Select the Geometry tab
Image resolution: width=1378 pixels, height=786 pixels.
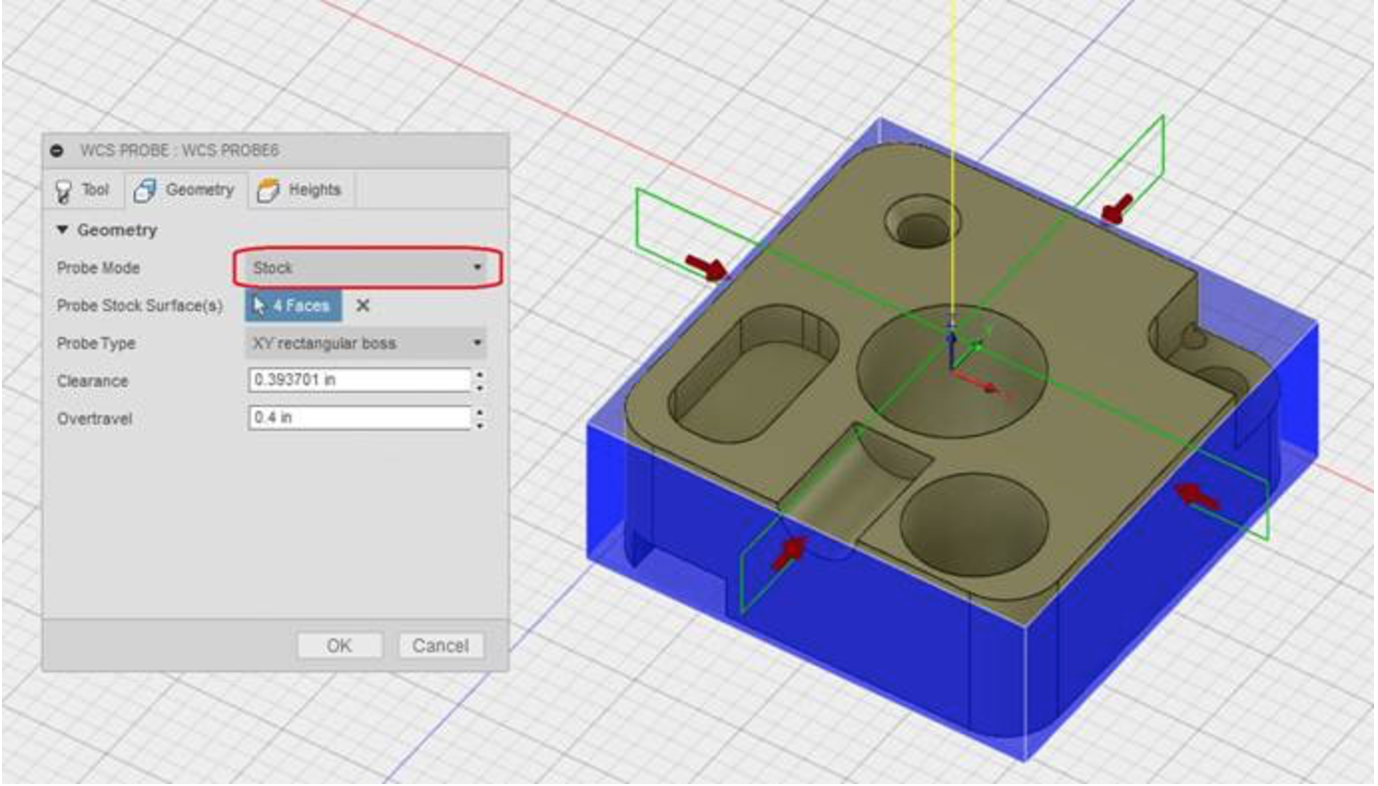coord(186,190)
